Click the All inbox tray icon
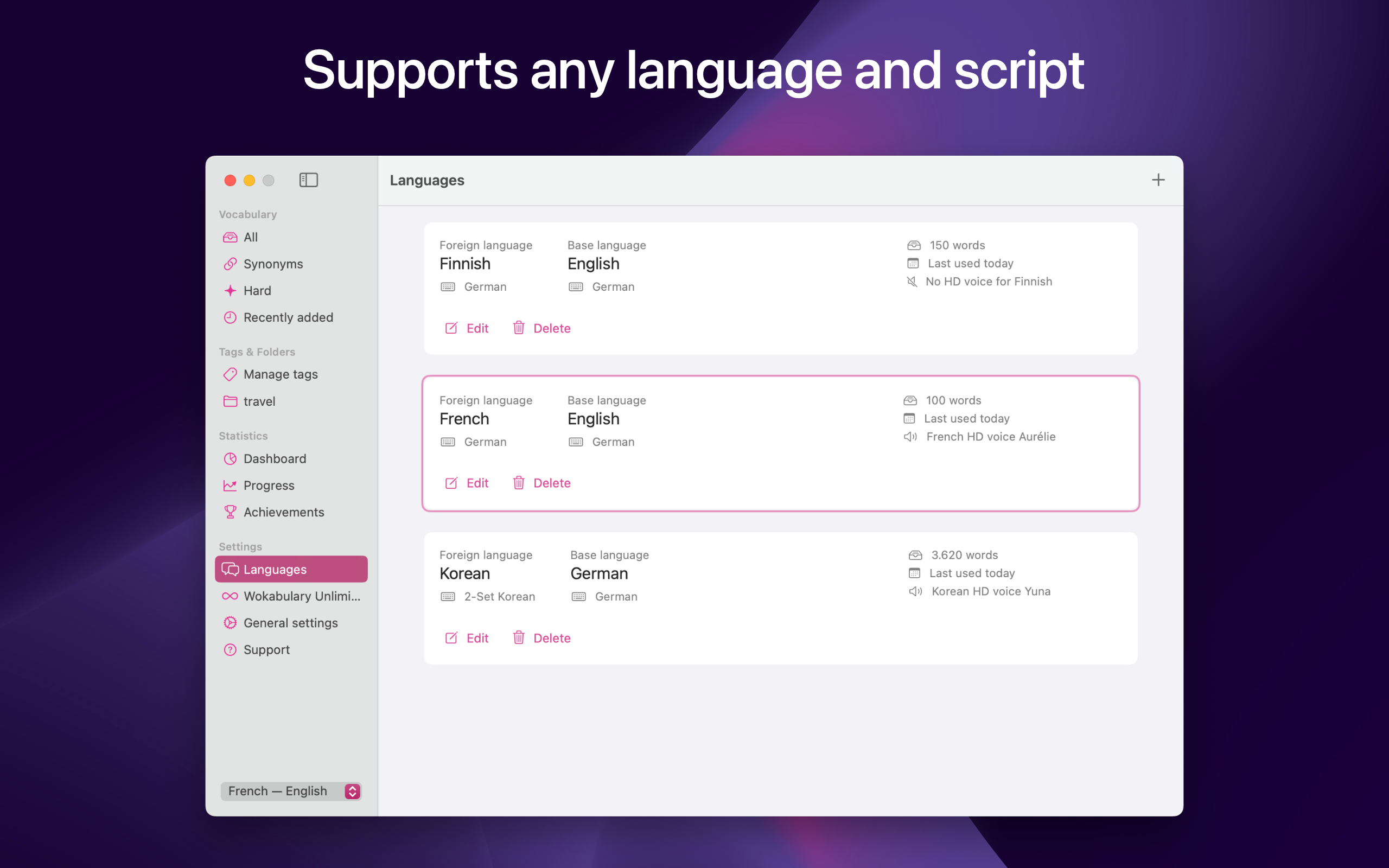The height and width of the screenshot is (868, 1389). pos(230,237)
